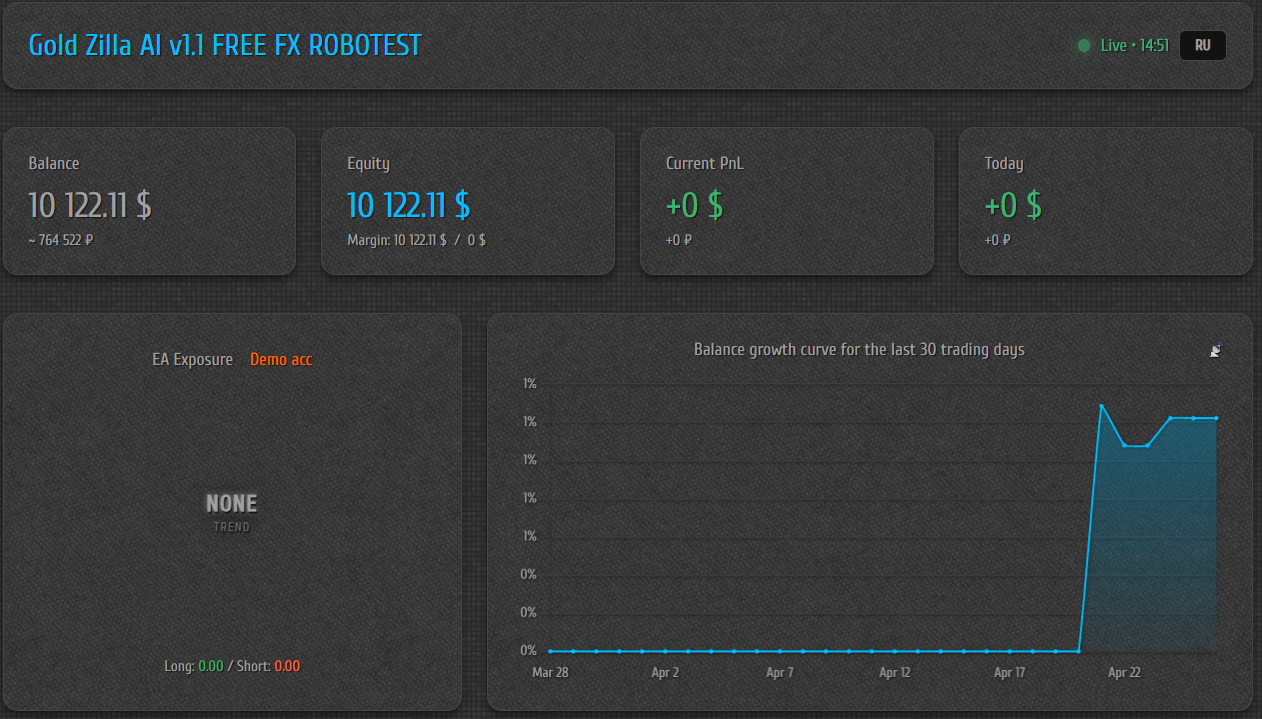Click the green Live status dot
The height and width of the screenshot is (719, 1262).
click(1084, 46)
